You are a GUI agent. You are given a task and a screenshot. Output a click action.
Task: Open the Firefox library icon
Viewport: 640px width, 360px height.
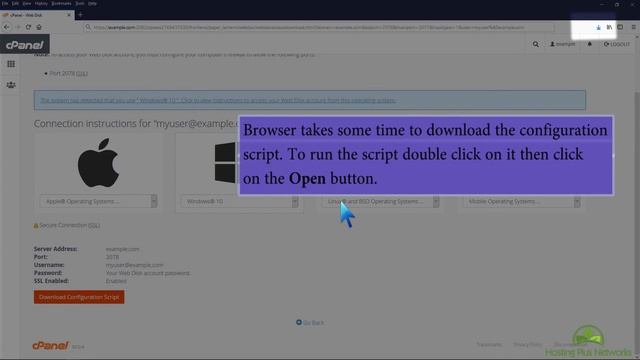(609, 27)
